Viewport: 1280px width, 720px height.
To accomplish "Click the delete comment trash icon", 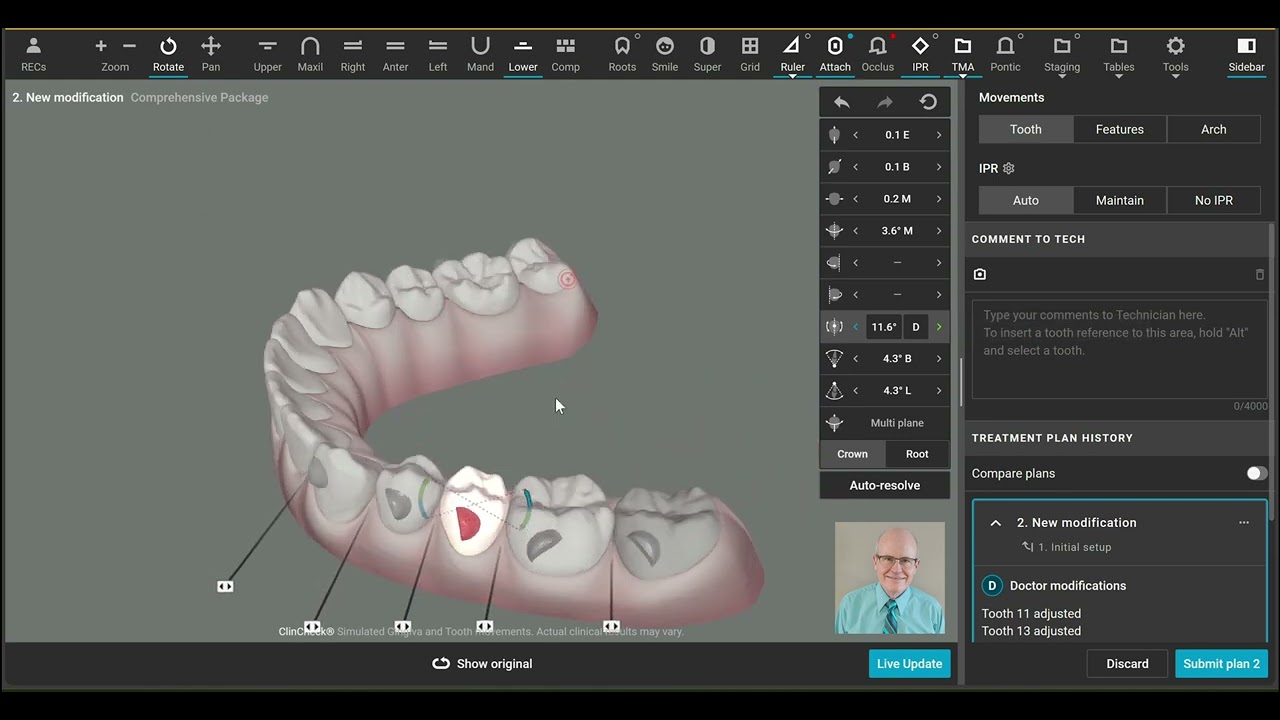I will pyautogui.click(x=1260, y=274).
